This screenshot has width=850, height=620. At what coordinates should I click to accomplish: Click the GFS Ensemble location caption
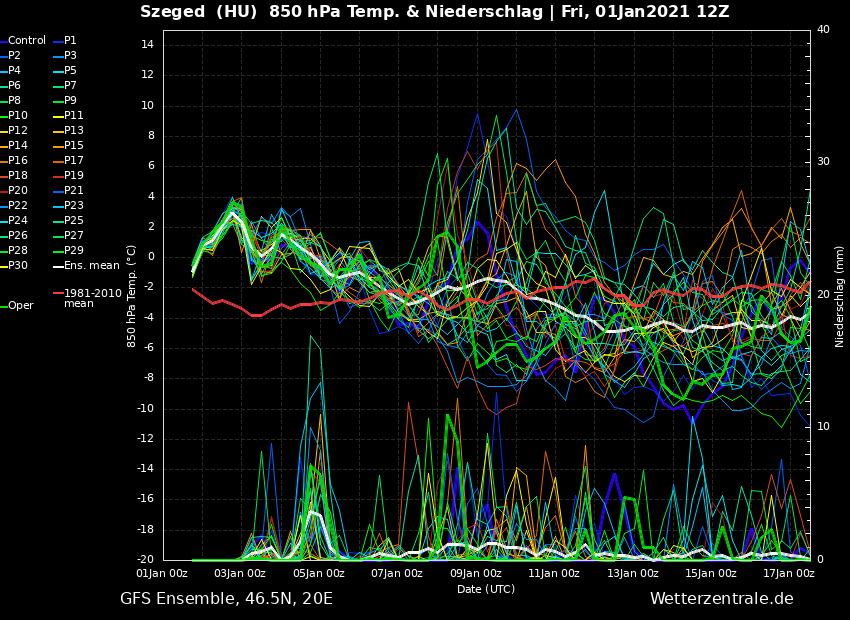click(226, 599)
